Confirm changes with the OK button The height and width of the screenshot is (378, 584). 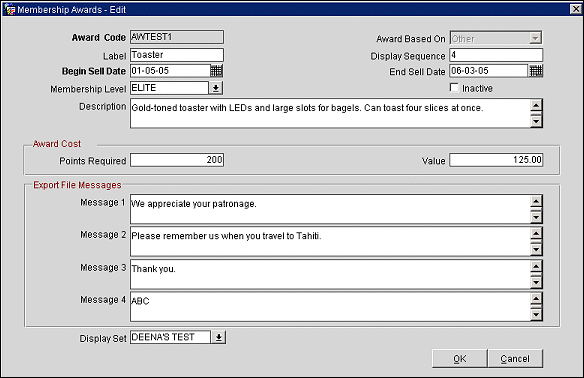[x=460, y=359]
